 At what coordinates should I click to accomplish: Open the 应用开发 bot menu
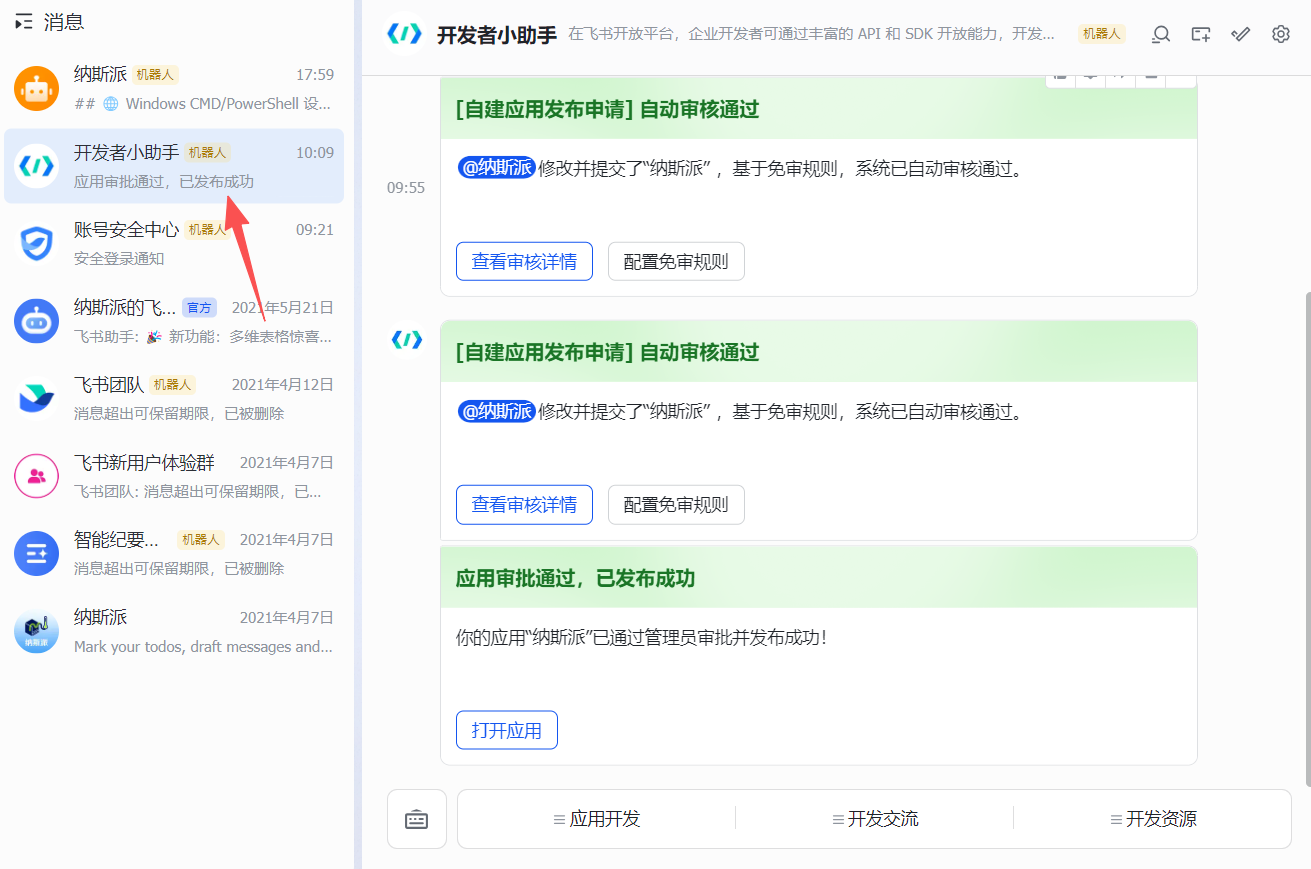(597, 819)
